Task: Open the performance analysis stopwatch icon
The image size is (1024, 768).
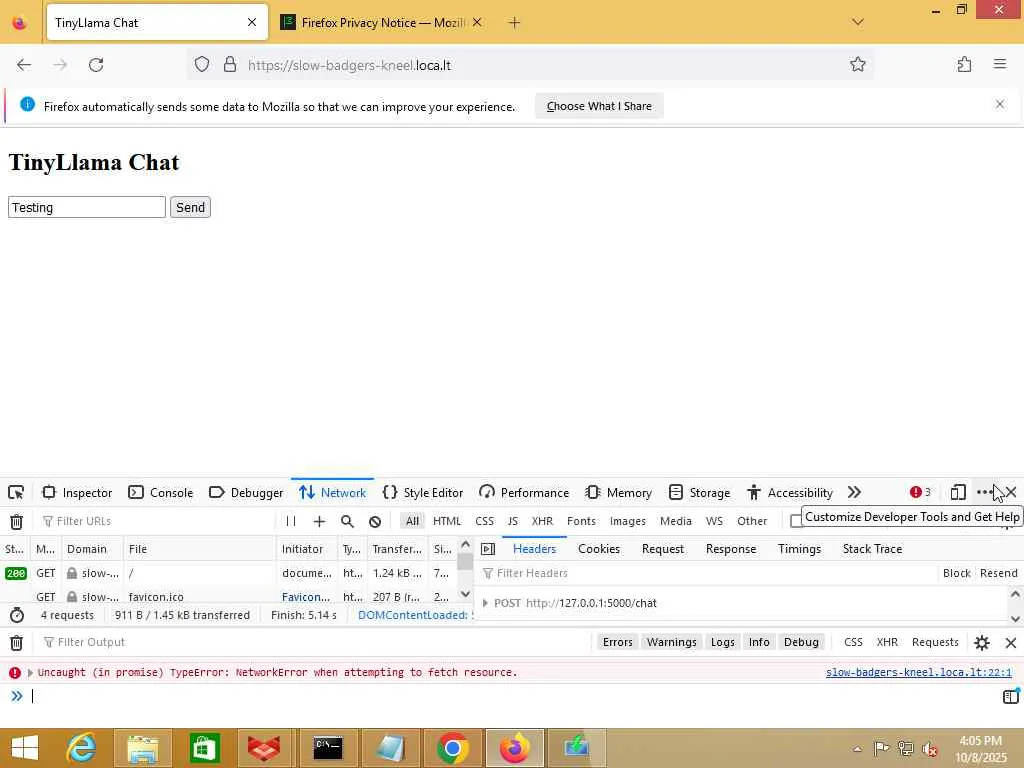Action: (17, 615)
